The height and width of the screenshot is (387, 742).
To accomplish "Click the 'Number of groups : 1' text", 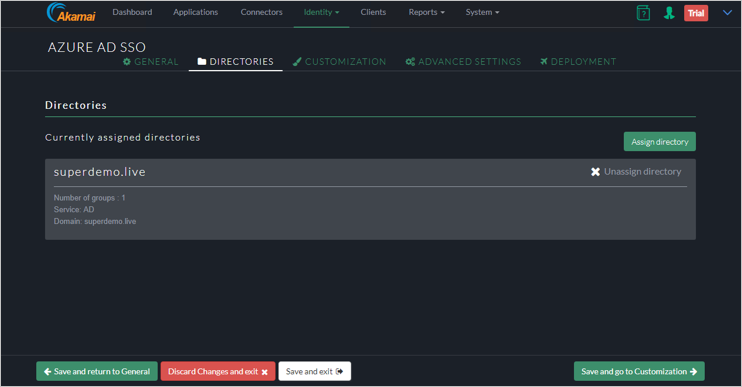I will pos(89,198).
